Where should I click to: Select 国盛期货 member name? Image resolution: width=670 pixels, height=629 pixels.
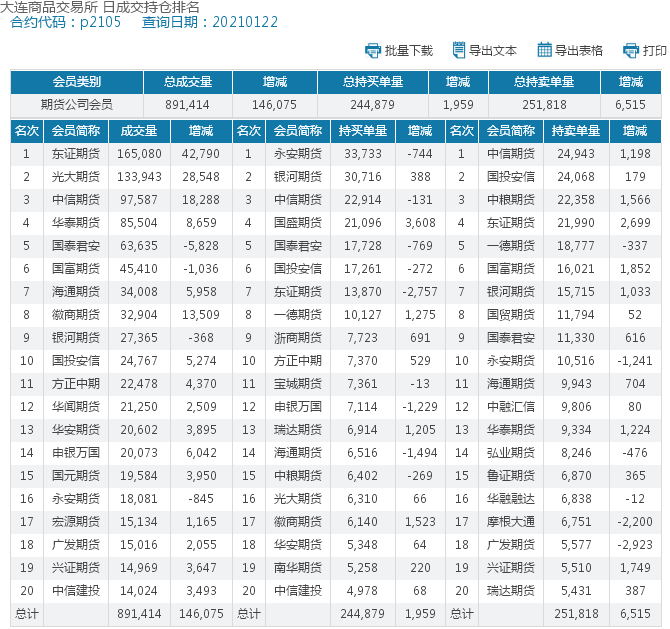[x=298, y=223]
